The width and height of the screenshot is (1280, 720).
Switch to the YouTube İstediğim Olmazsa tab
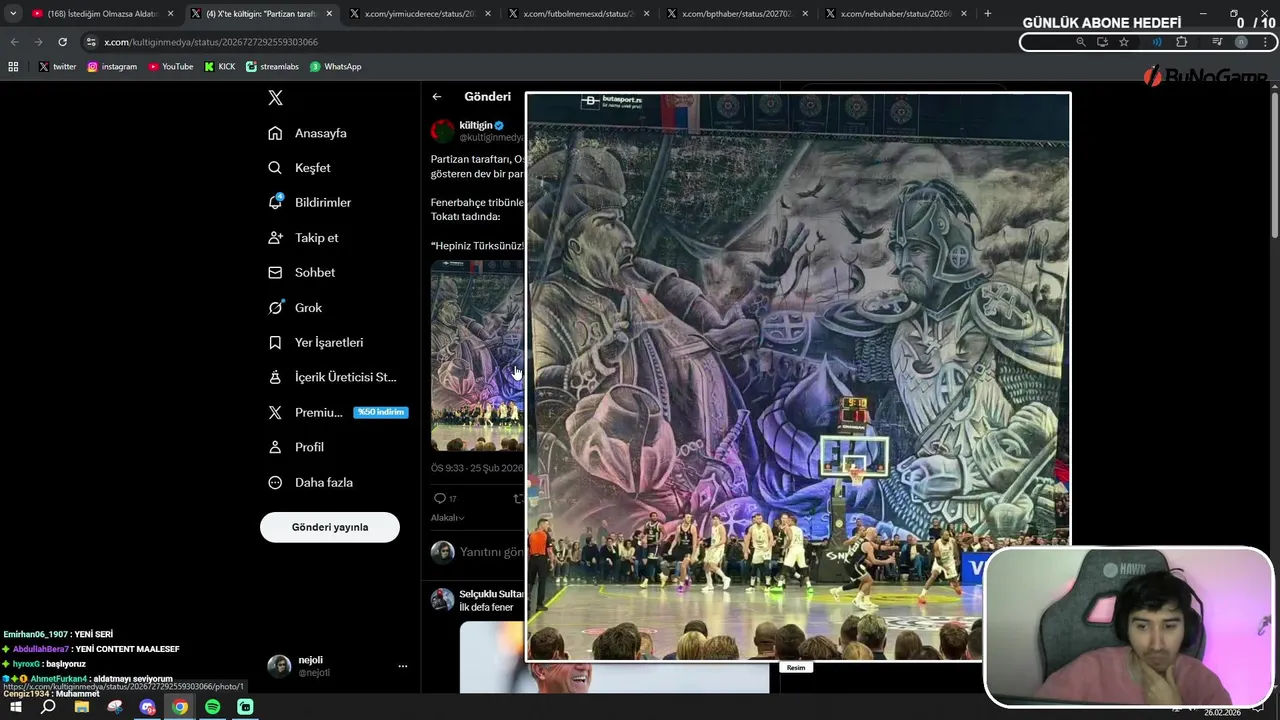coord(100,14)
